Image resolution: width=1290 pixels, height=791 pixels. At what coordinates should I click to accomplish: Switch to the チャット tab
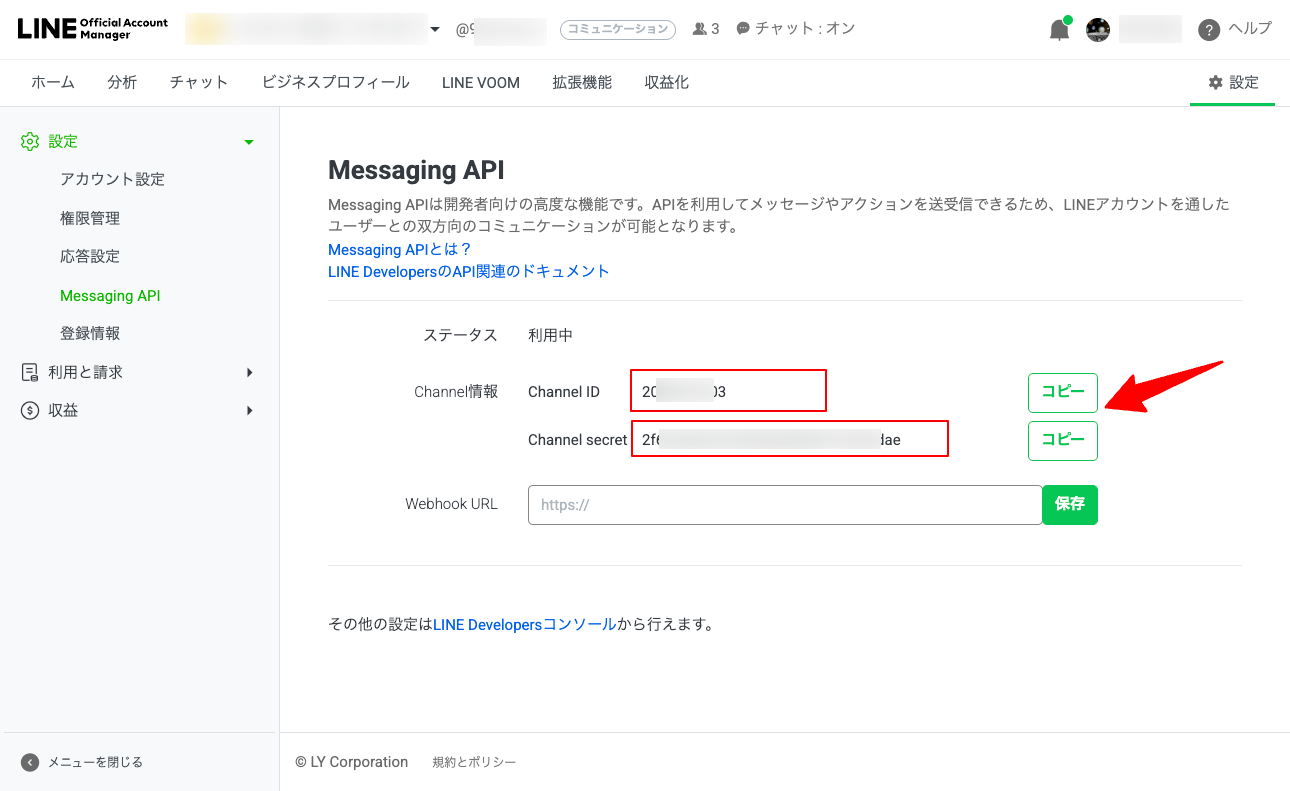point(199,83)
